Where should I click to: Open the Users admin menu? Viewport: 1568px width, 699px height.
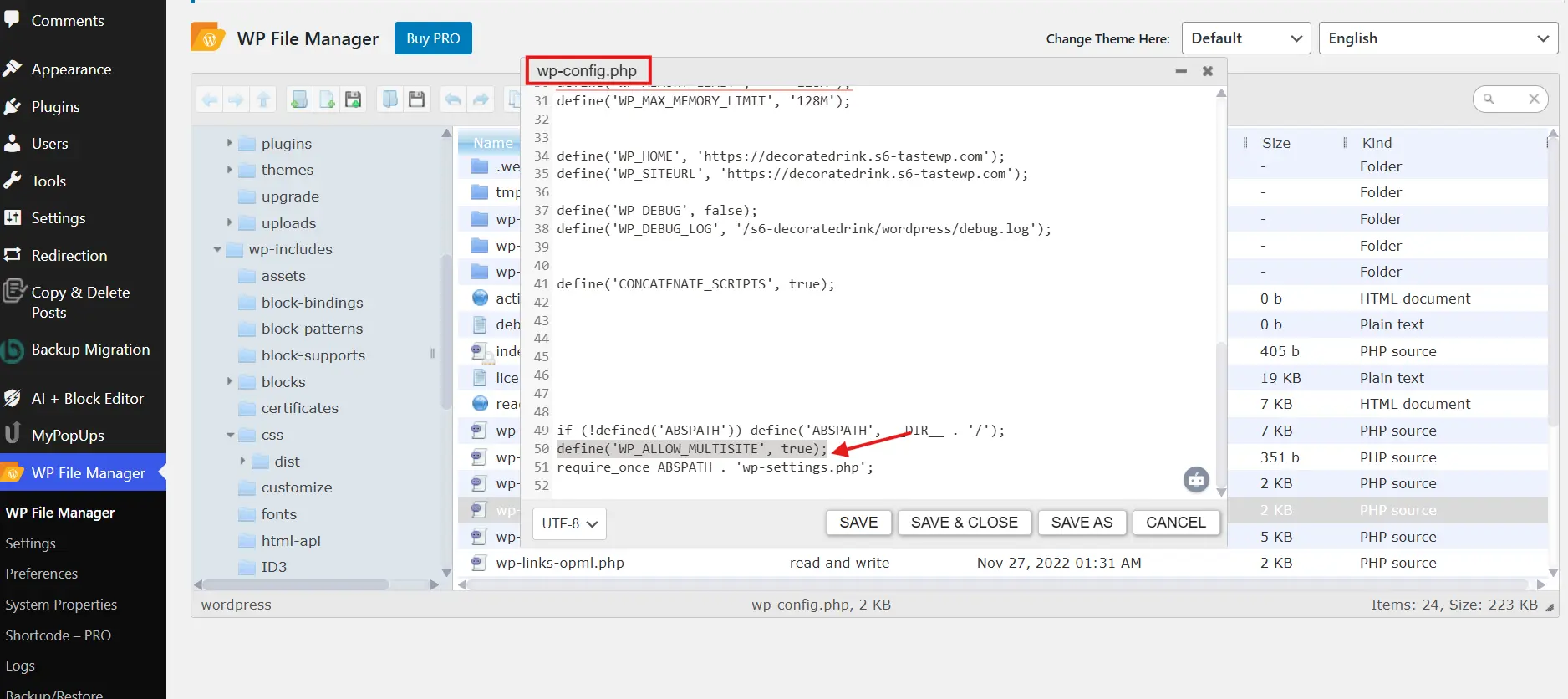click(49, 144)
